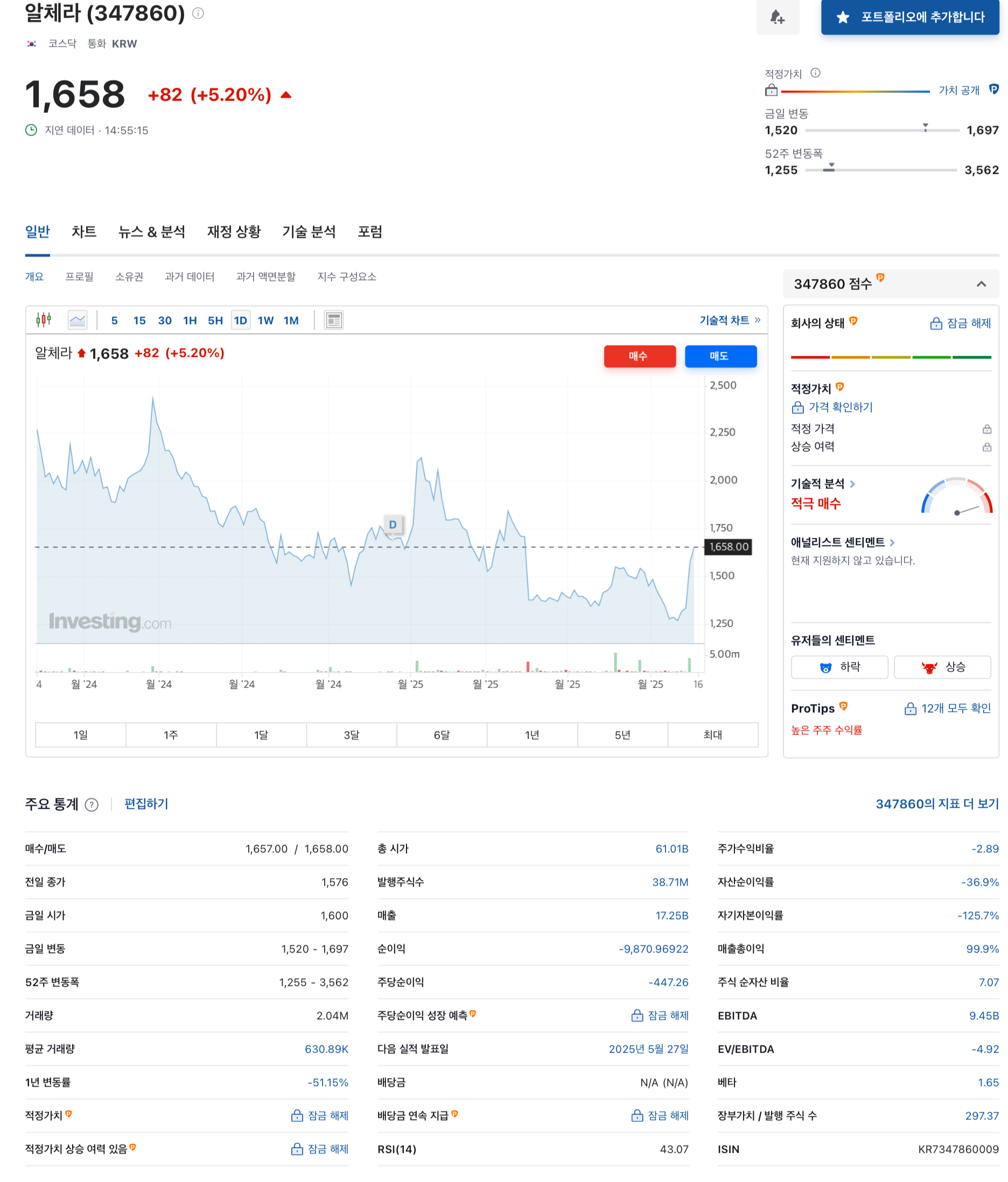
Task: Set the chart interval to 1W
Action: [266, 320]
